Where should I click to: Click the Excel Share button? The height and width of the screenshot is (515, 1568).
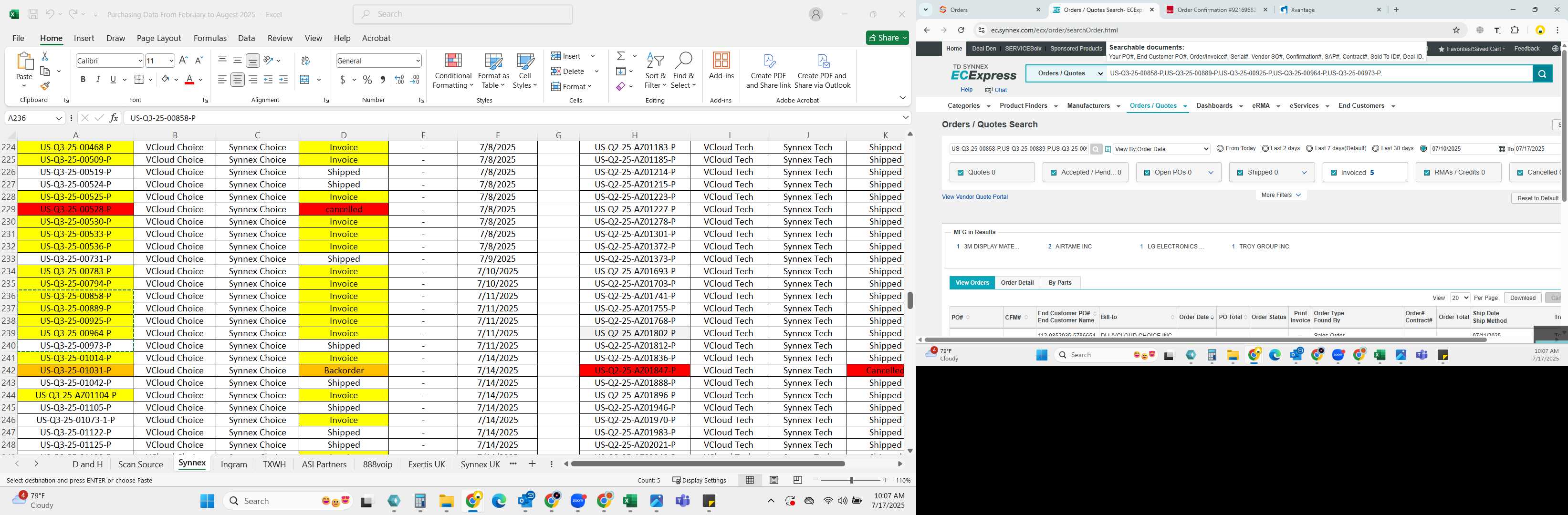[888, 38]
